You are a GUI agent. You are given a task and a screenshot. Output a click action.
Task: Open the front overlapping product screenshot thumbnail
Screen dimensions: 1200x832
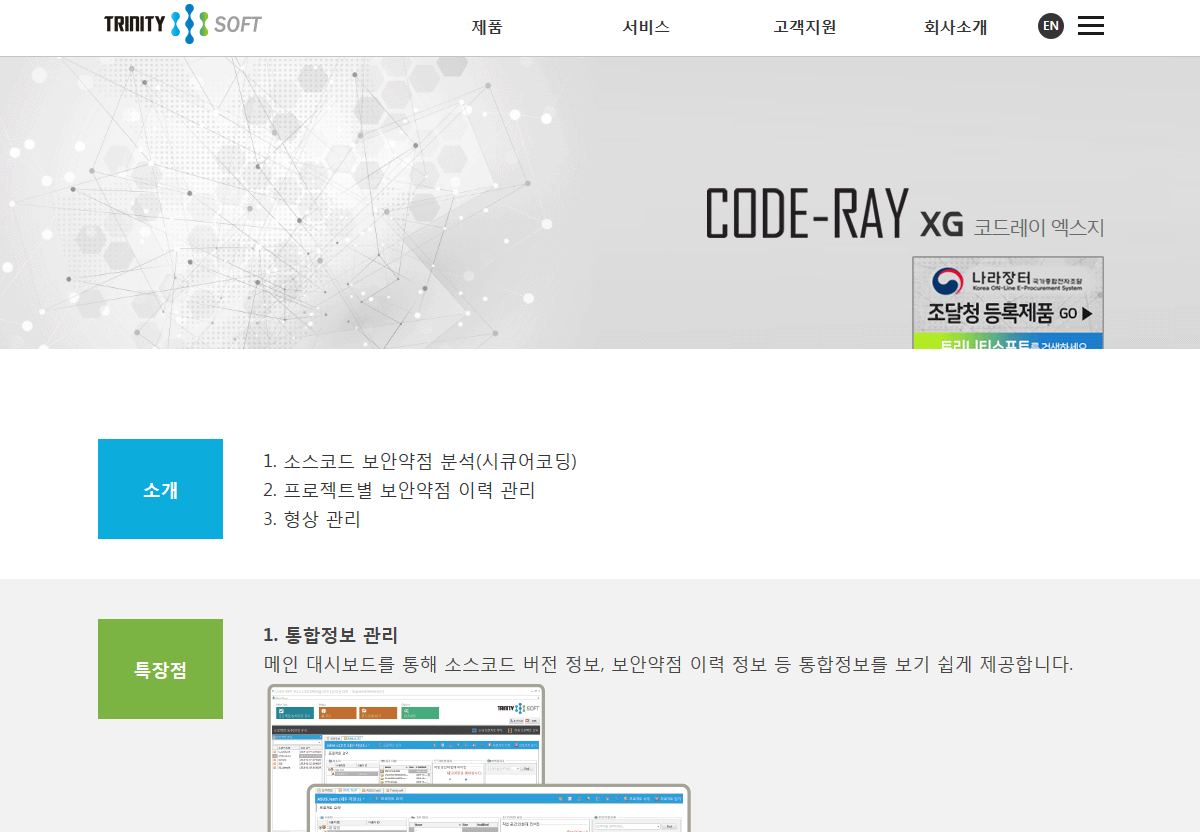pos(498,809)
